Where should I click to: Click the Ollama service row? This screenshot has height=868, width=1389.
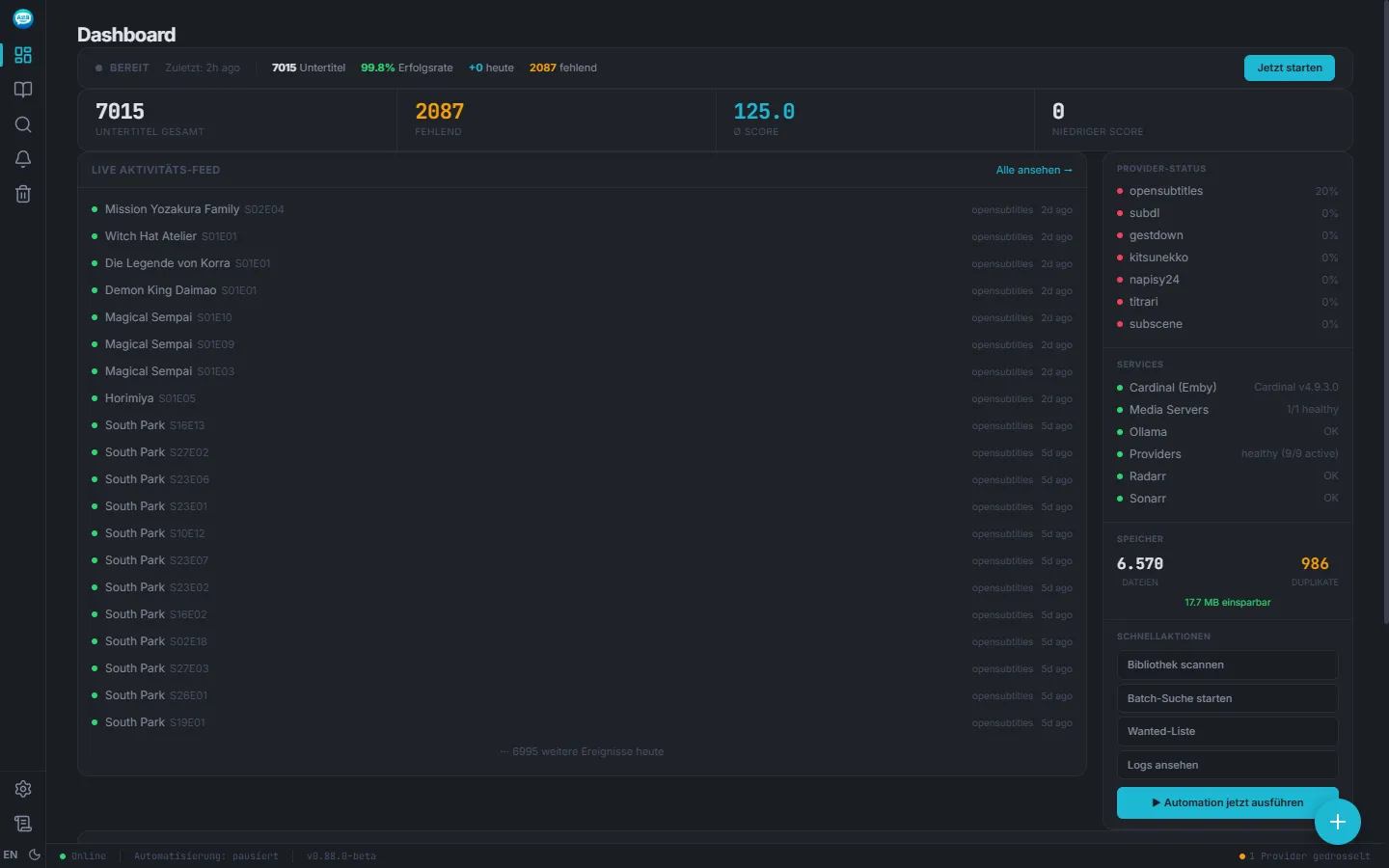1227,432
